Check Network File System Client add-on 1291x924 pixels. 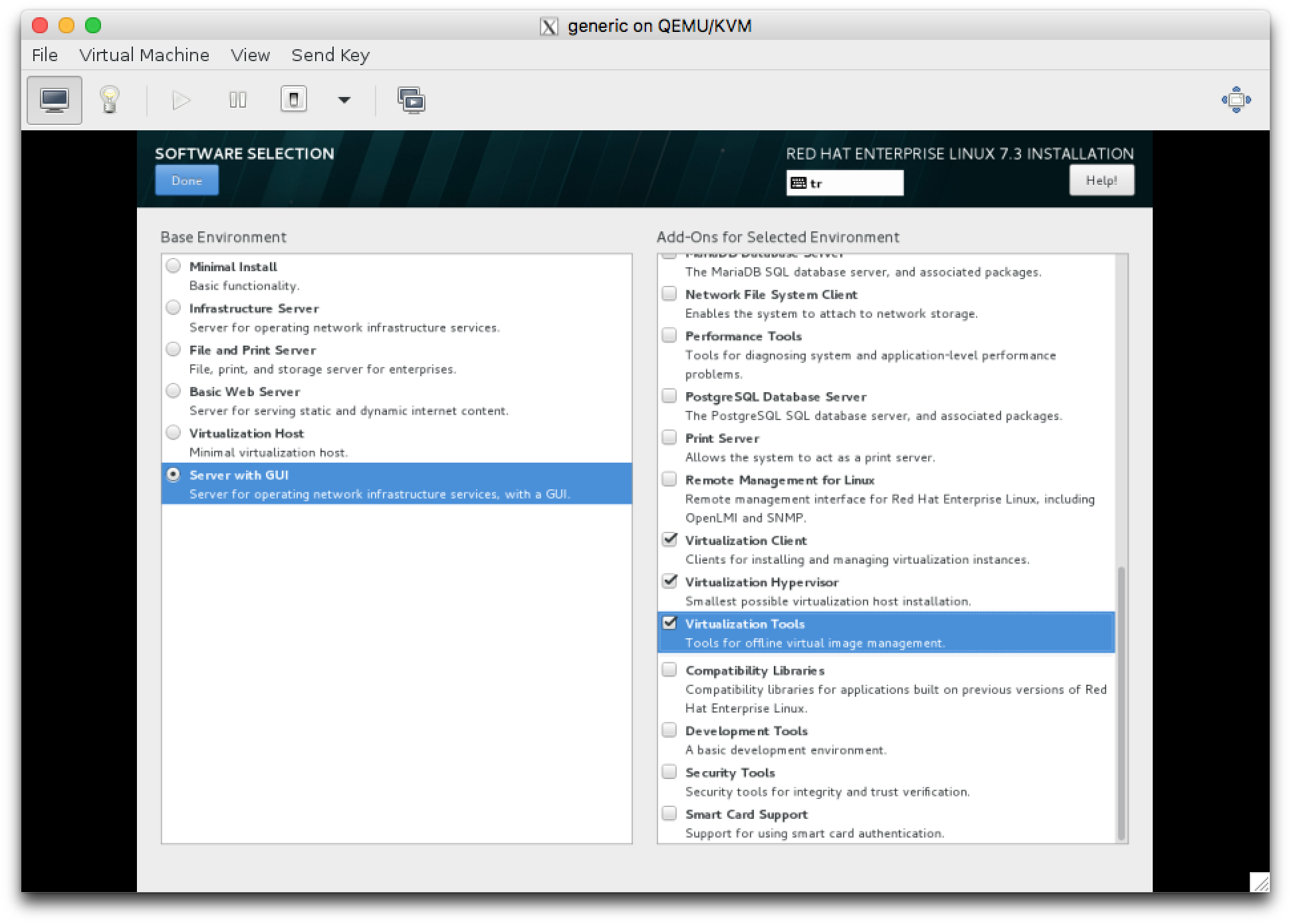coord(669,294)
